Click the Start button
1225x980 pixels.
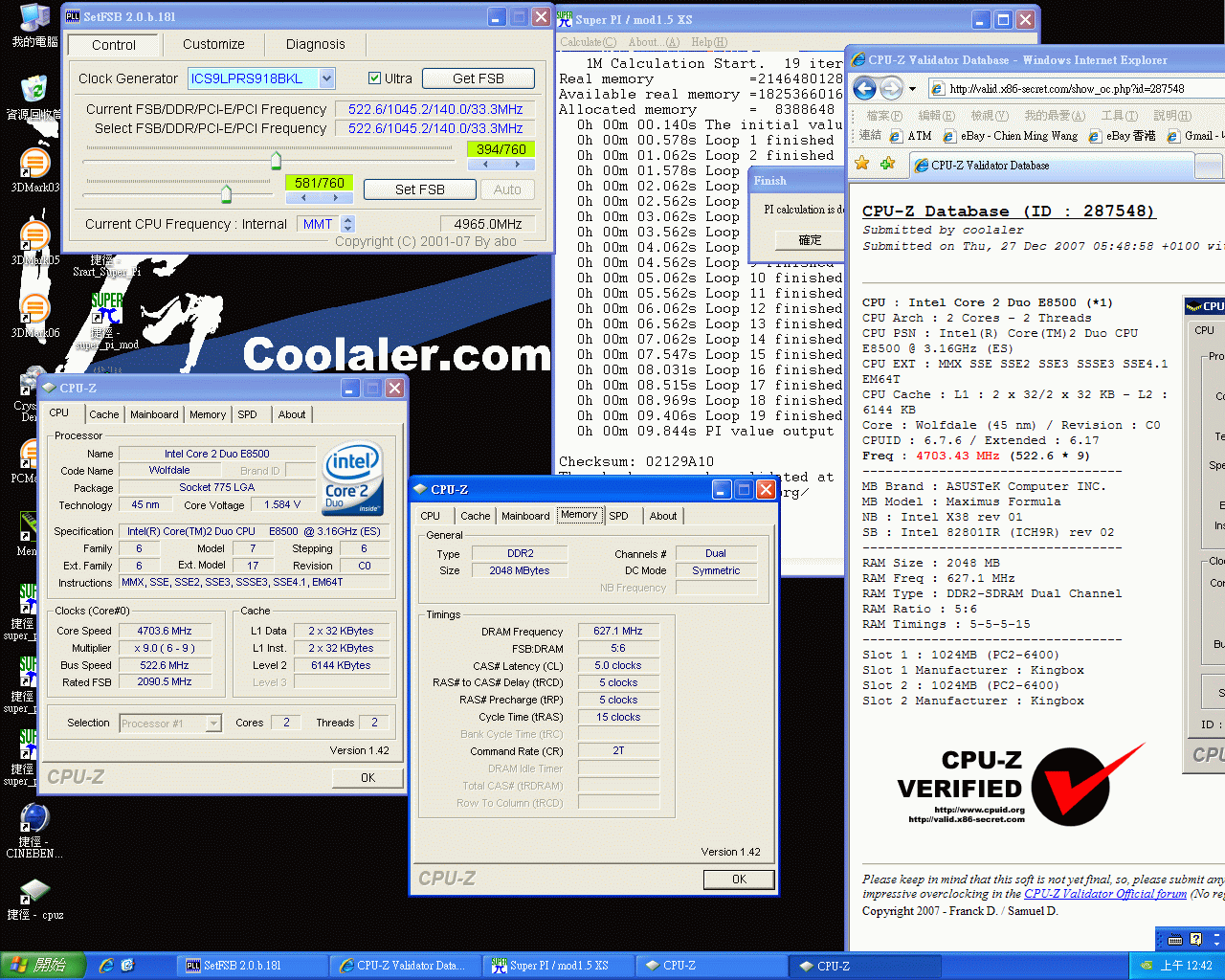click(x=43, y=966)
